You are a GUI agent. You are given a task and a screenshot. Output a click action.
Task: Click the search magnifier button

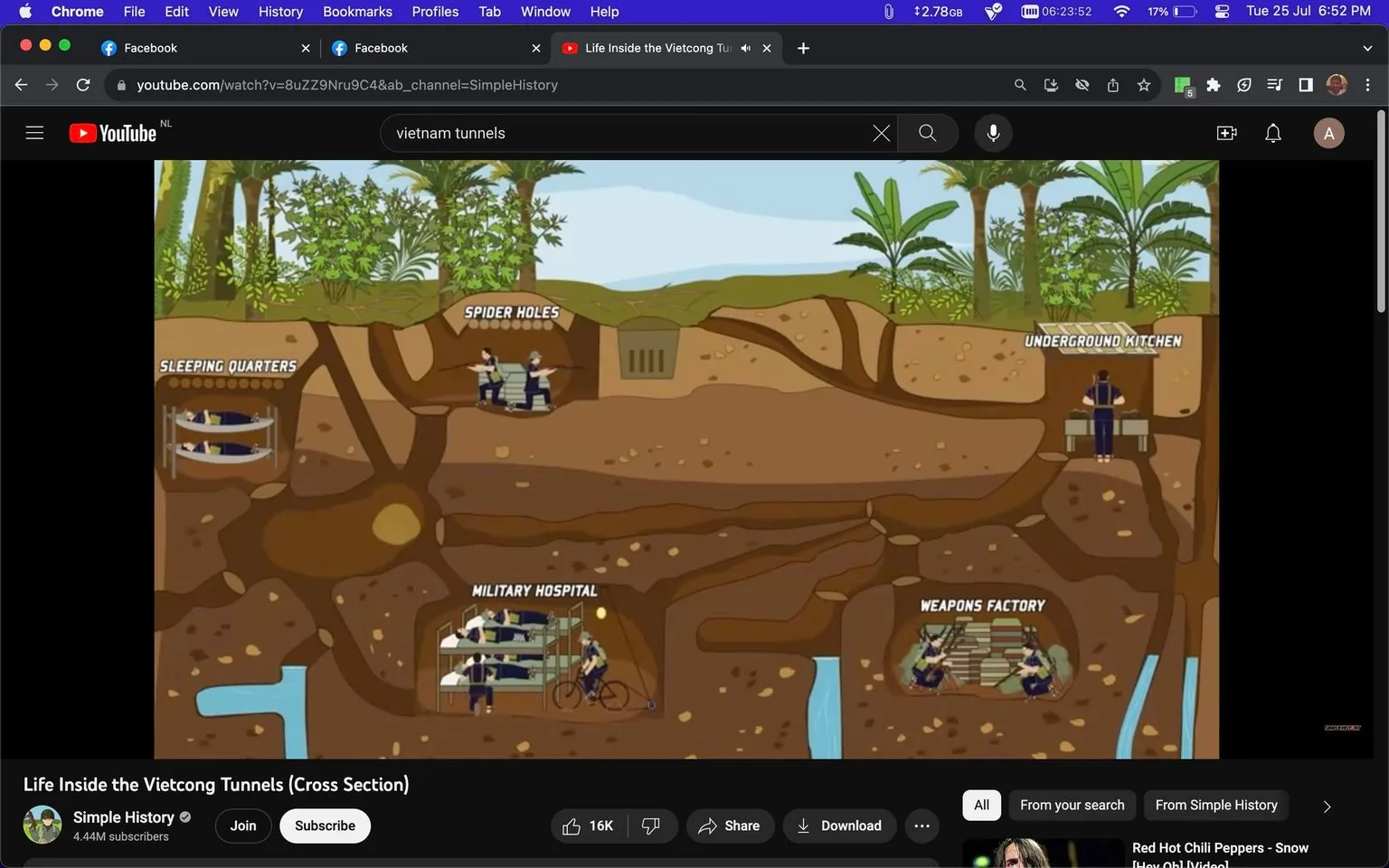[927, 133]
